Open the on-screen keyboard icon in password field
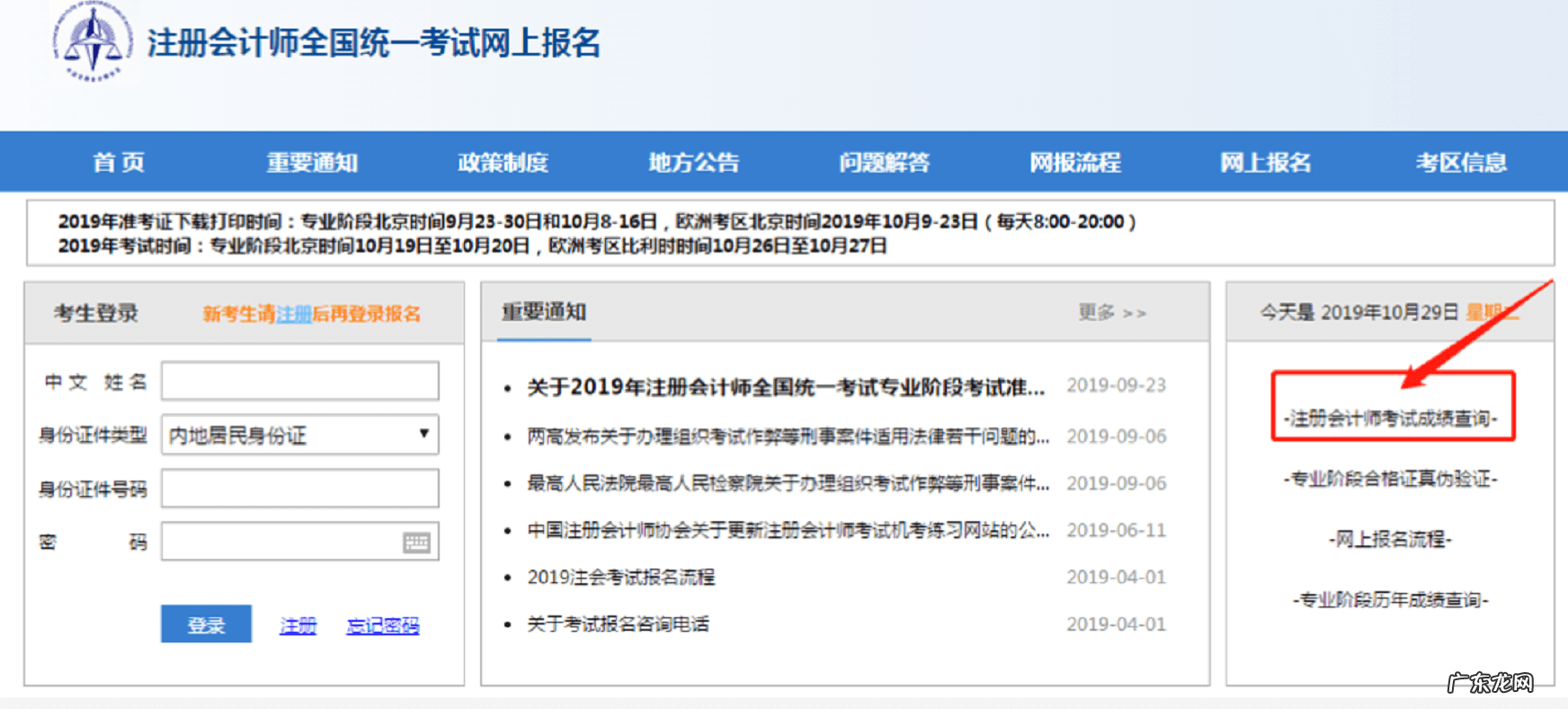 pos(416,542)
